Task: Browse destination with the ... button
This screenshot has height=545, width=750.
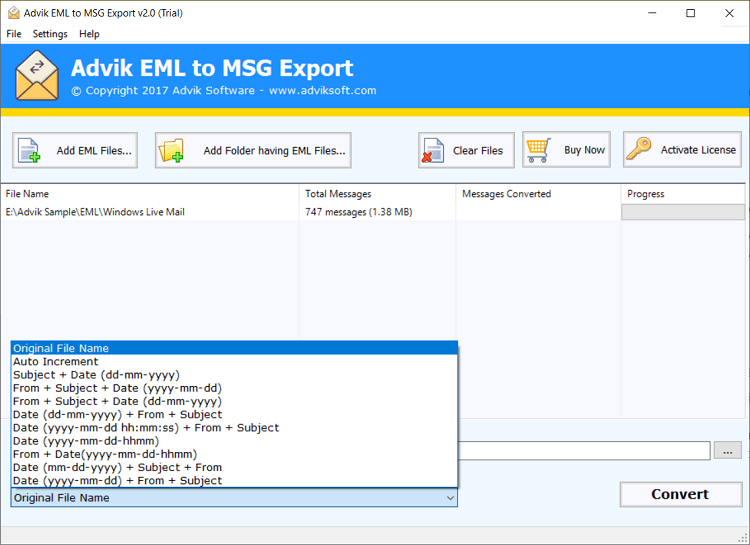Action: 728,451
